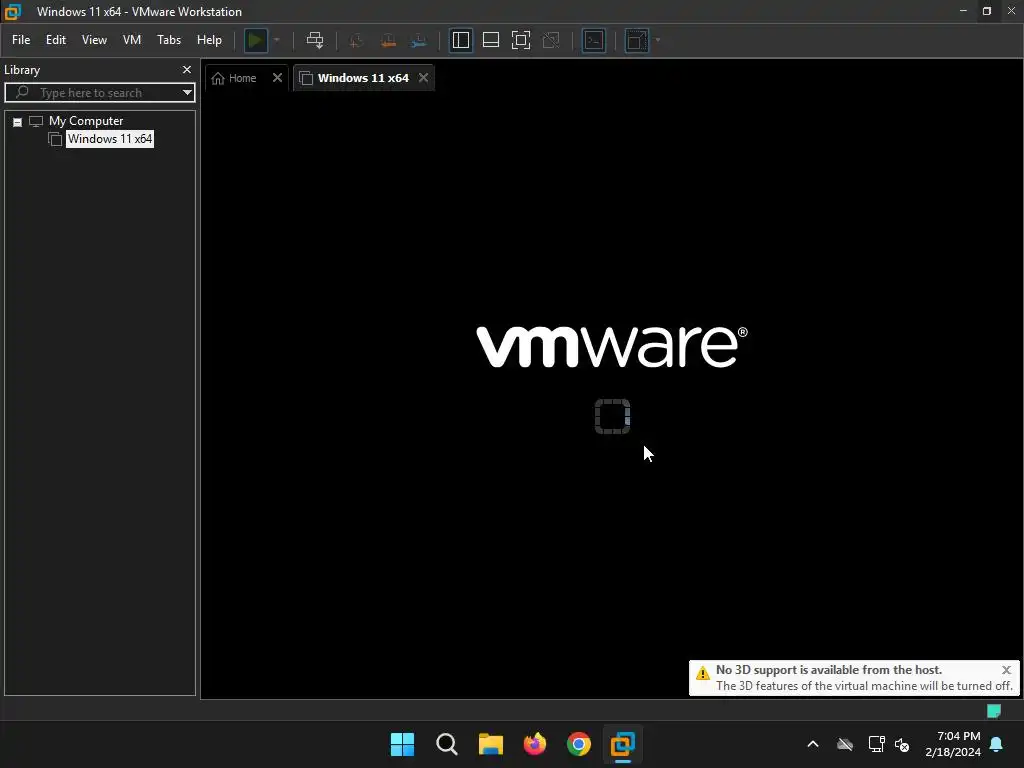Open the Windows Start menu
The image size is (1024, 768).
[x=402, y=744]
